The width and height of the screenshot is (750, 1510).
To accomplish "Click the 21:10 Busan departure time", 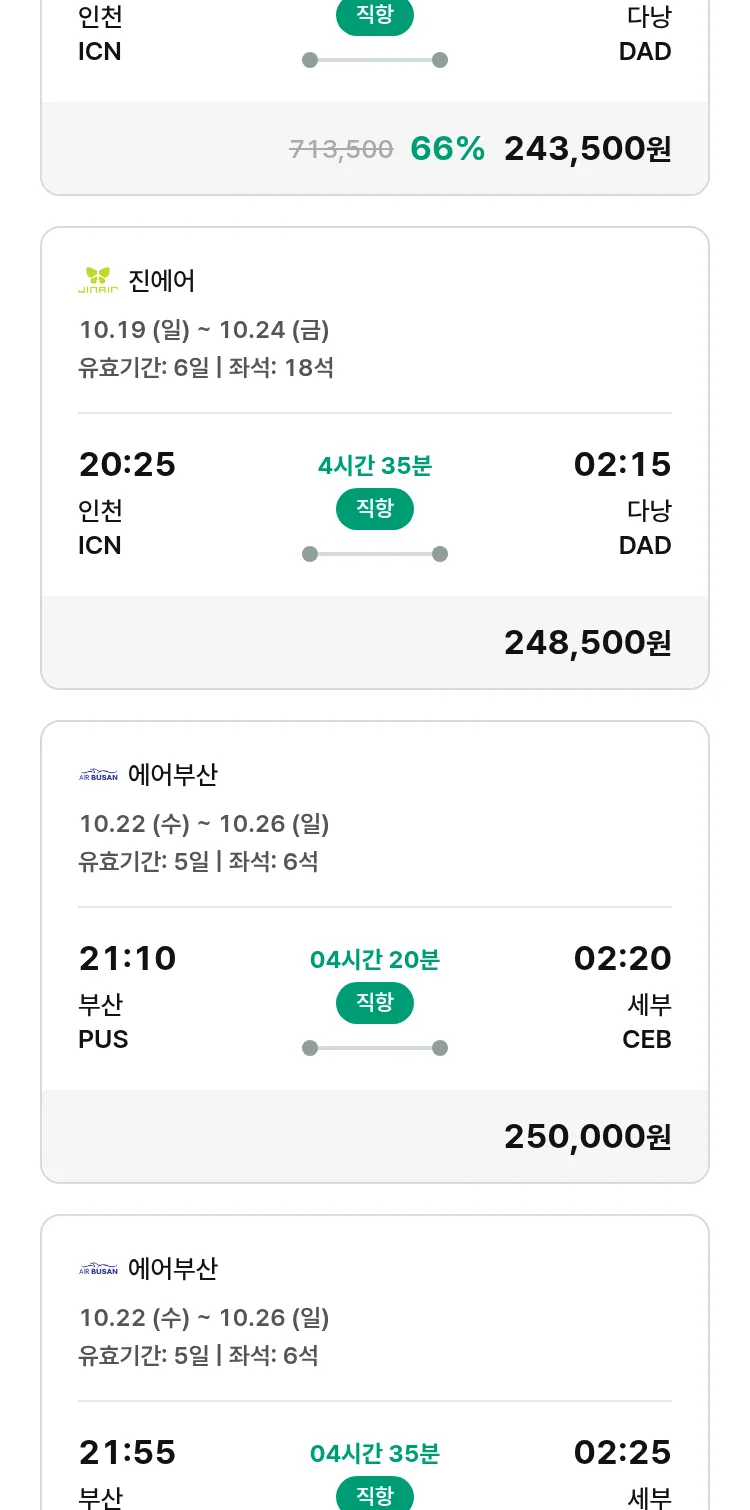I will pyautogui.click(x=127, y=959).
